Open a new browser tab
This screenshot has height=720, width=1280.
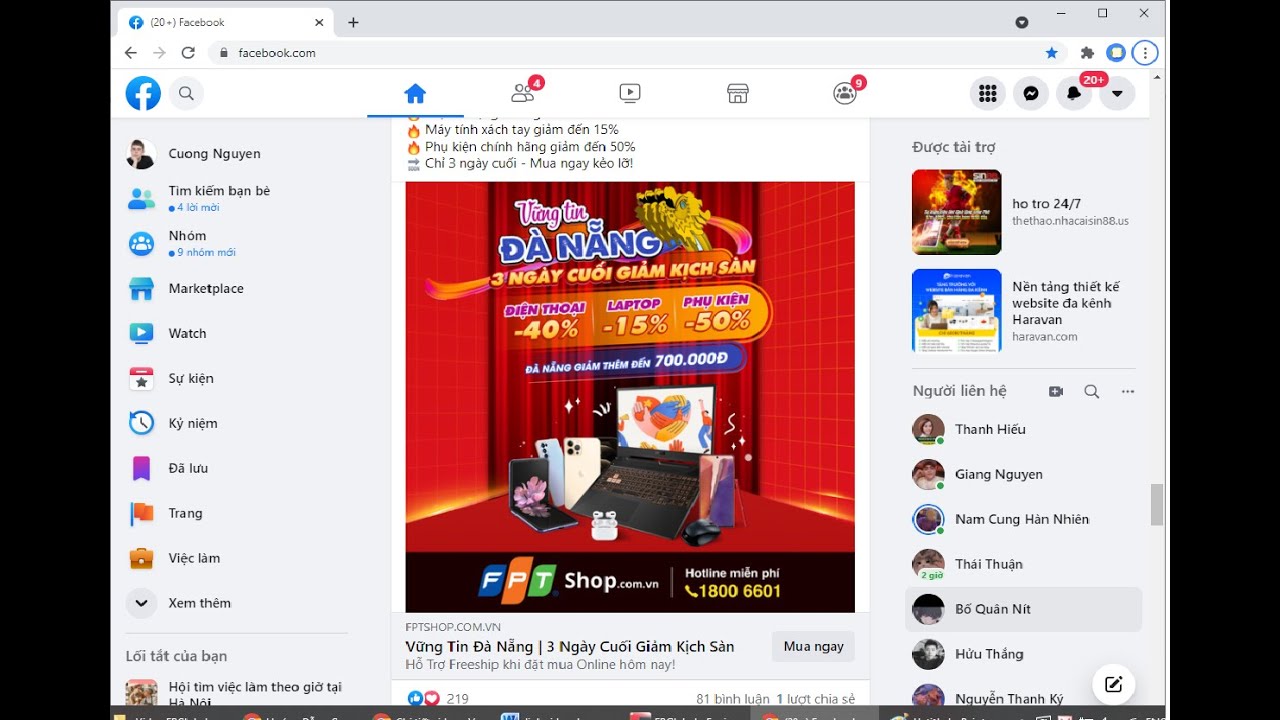353,22
